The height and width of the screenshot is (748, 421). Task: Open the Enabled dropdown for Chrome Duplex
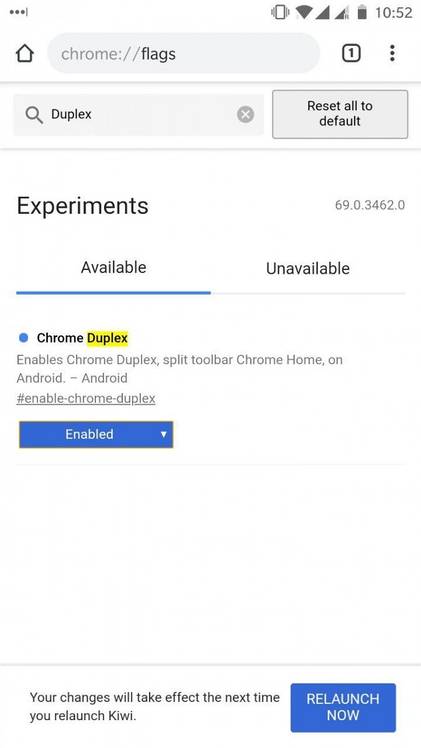pyautogui.click(x=96, y=434)
